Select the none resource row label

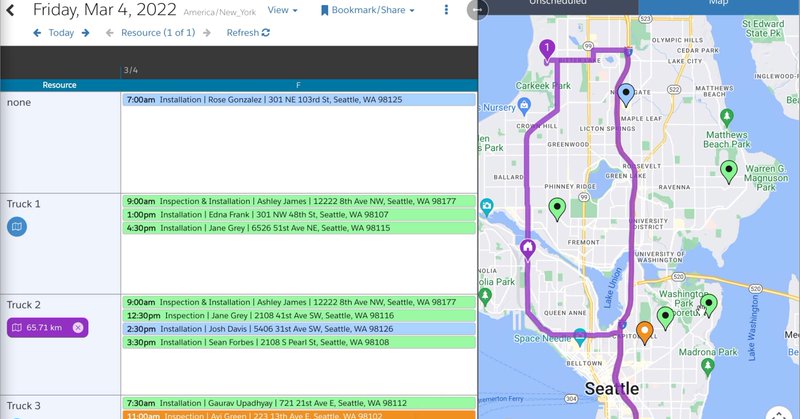tap(19, 102)
